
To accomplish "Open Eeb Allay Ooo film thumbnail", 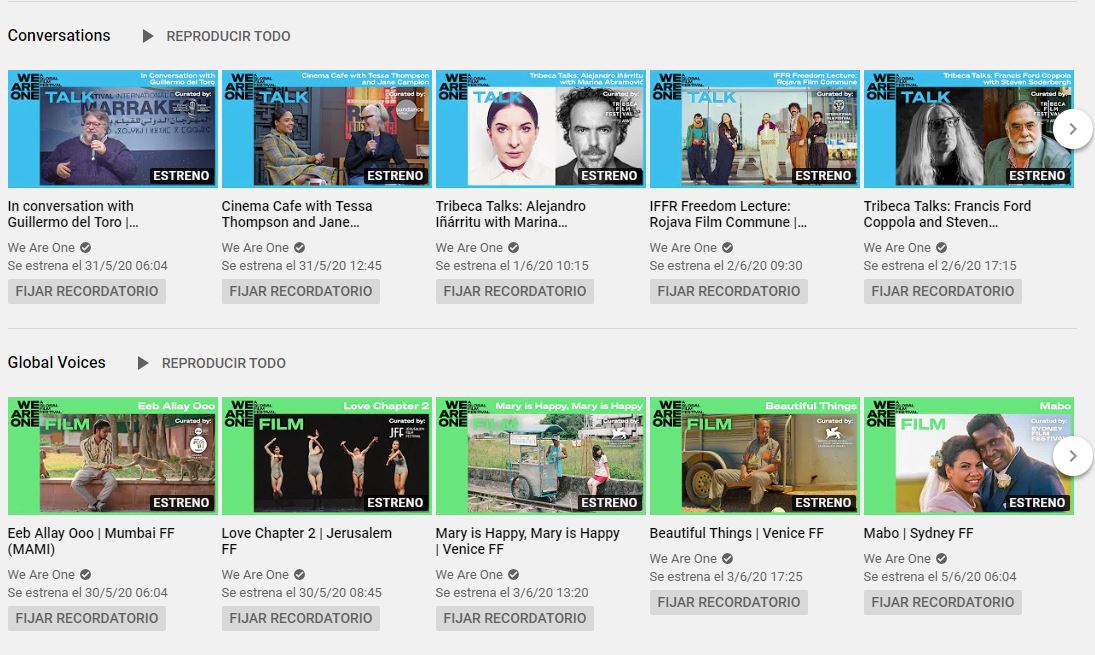I will [x=112, y=456].
